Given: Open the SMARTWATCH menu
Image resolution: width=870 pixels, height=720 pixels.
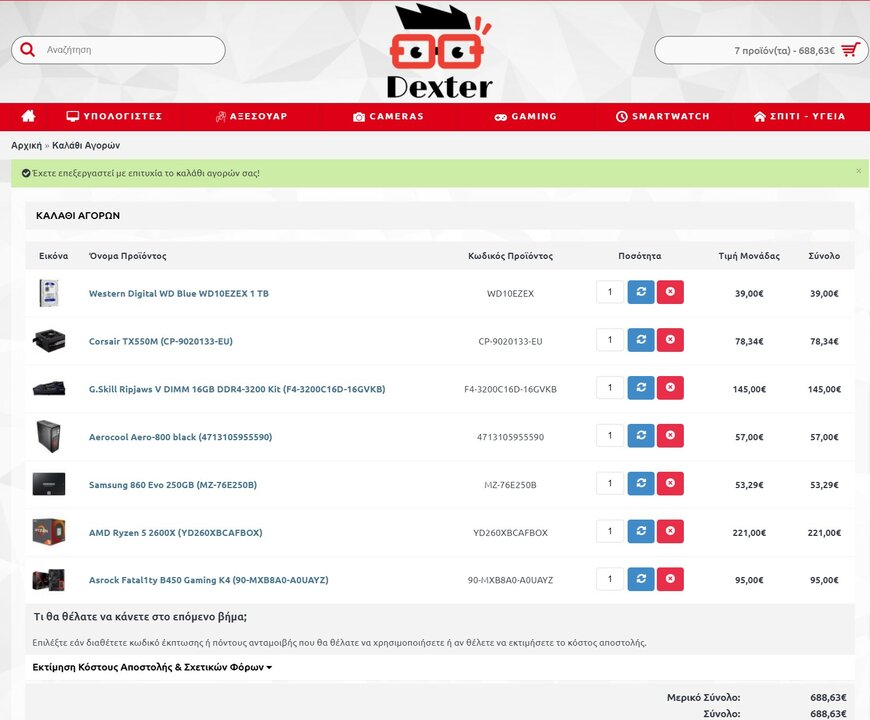Looking at the screenshot, I should coord(662,116).
